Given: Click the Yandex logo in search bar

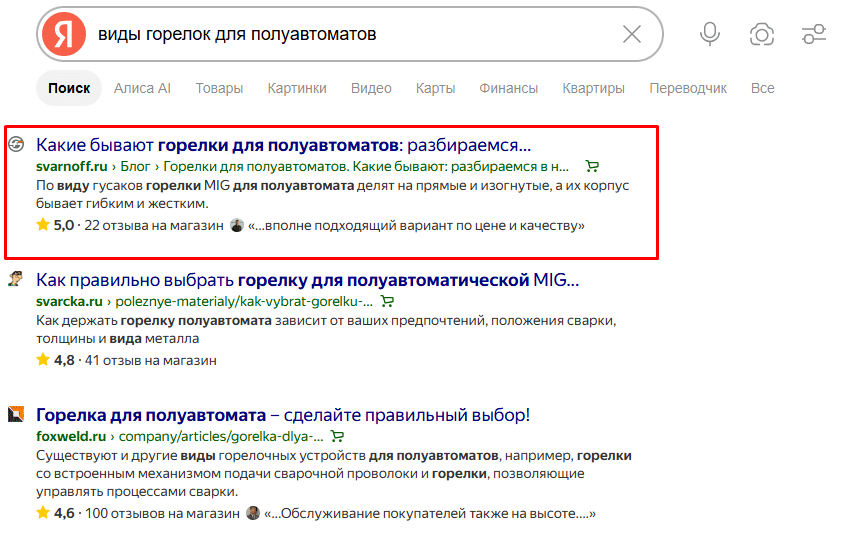Looking at the screenshot, I should tap(64, 34).
